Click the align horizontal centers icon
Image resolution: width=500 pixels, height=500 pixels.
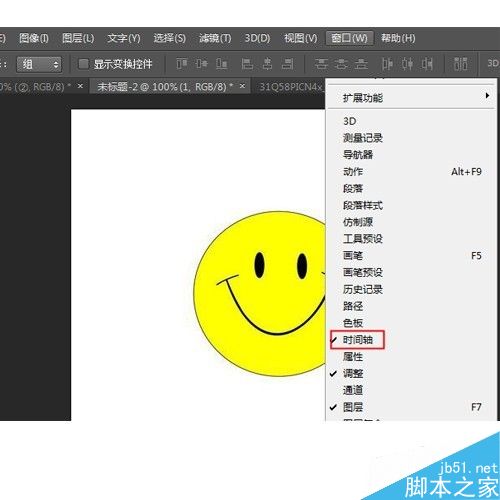point(267,63)
